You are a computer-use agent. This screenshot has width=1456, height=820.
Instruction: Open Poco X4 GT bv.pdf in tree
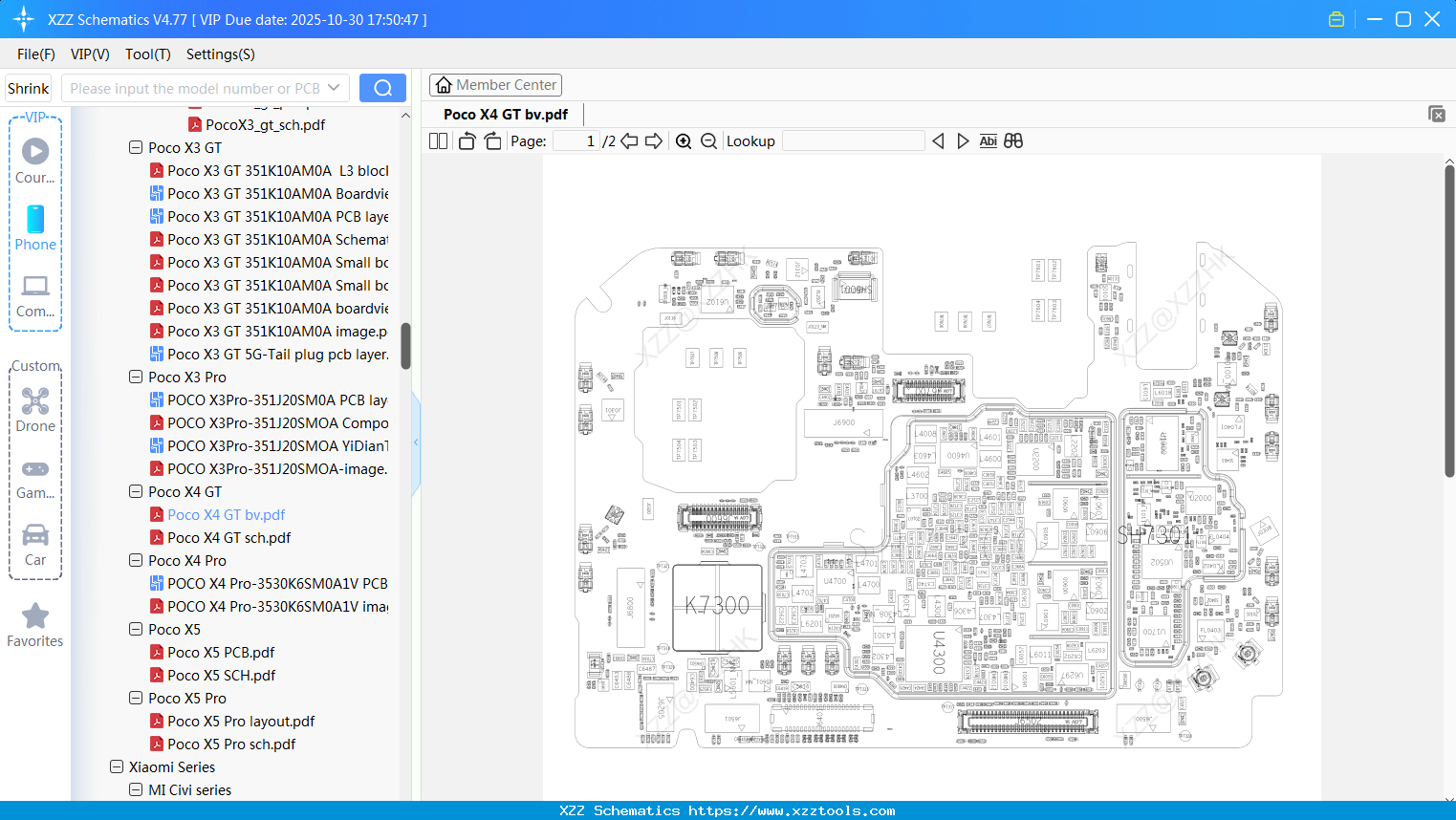(x=227, y=515)
